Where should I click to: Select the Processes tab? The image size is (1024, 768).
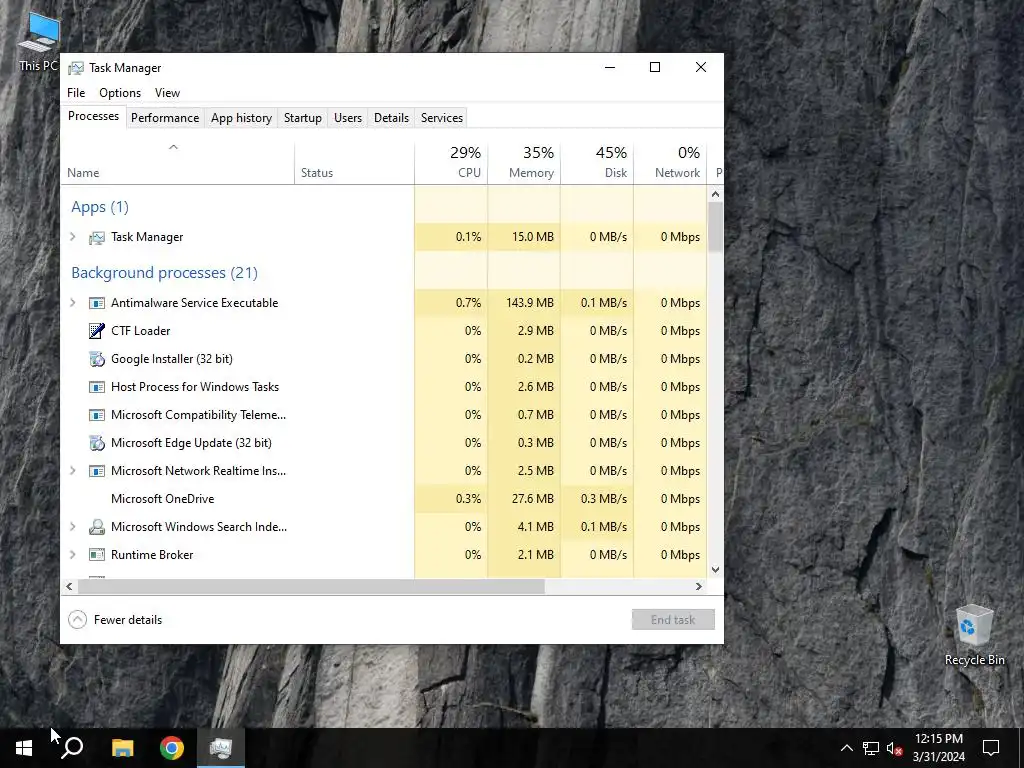(93, 116)
